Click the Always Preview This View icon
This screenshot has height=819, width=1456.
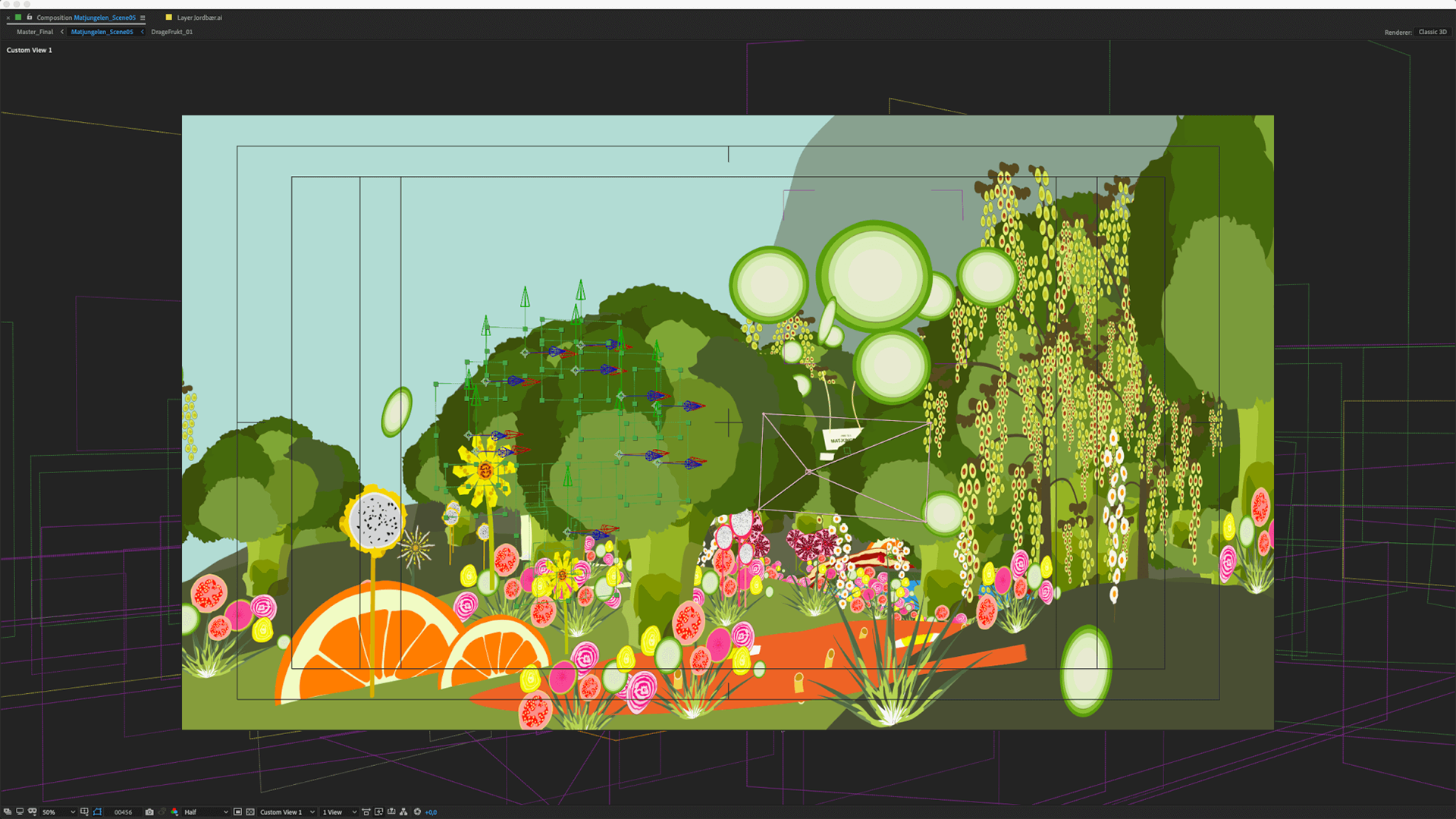point(8,811)
